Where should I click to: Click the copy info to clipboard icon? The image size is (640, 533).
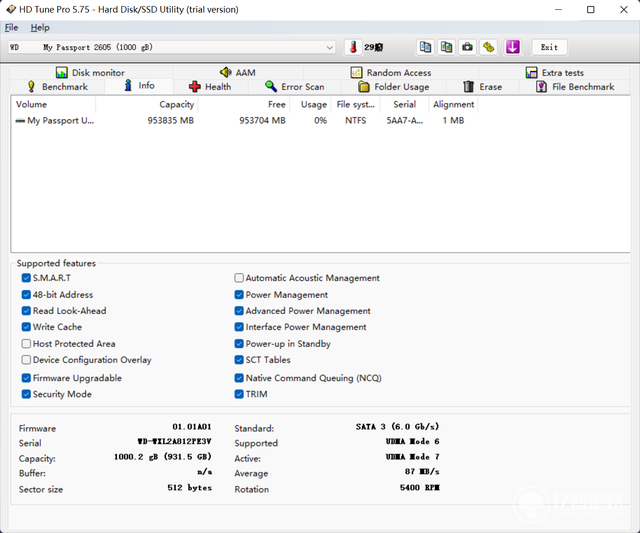coord(425,47)
